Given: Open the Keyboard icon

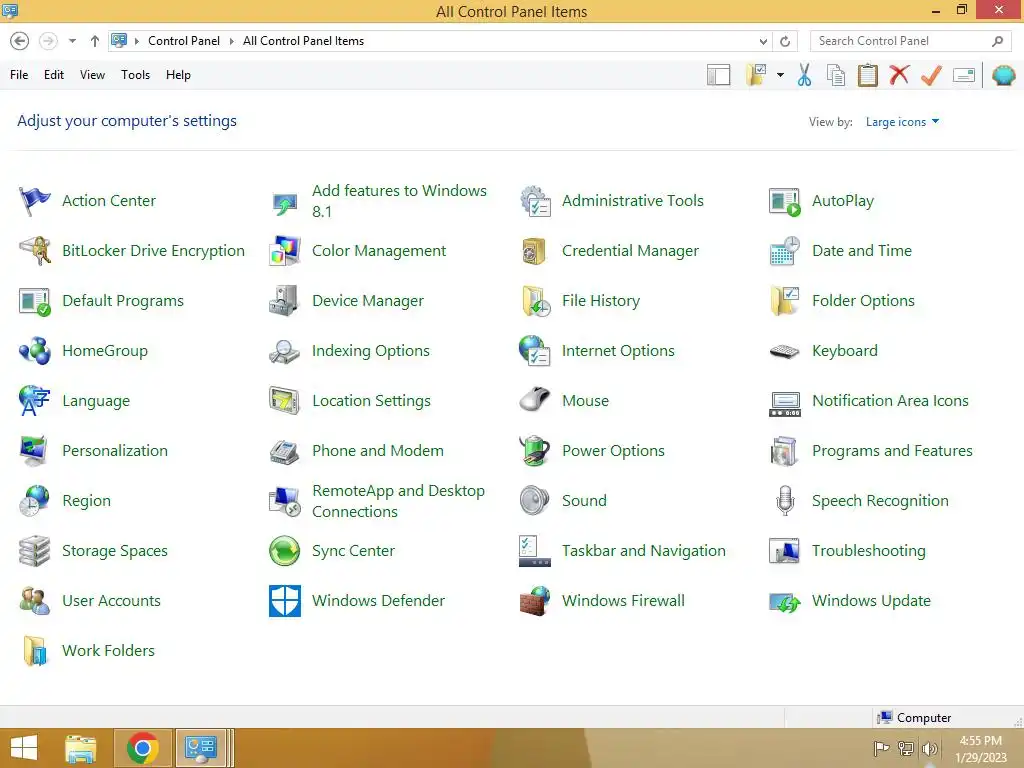Looking at the screenshot, I should [784, 351].
